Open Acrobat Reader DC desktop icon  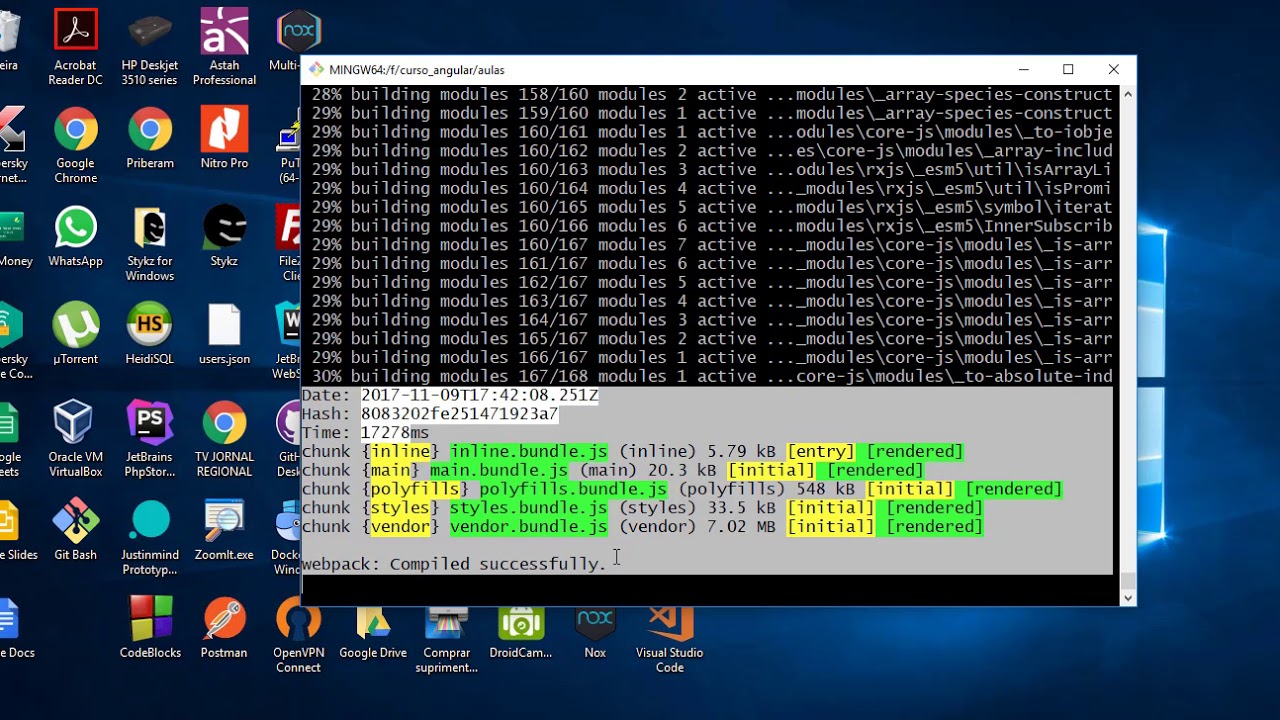(x=76, y=47)
